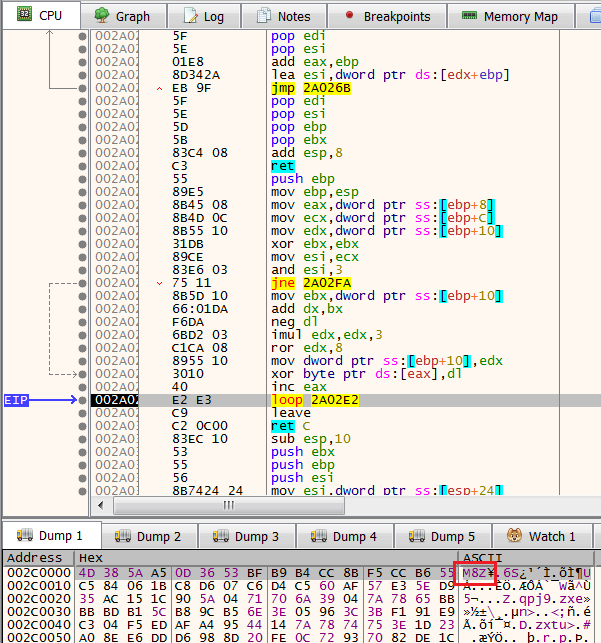Select the loop 2A02E2 instruction
The image size is (601, 643).
point(314,400)
